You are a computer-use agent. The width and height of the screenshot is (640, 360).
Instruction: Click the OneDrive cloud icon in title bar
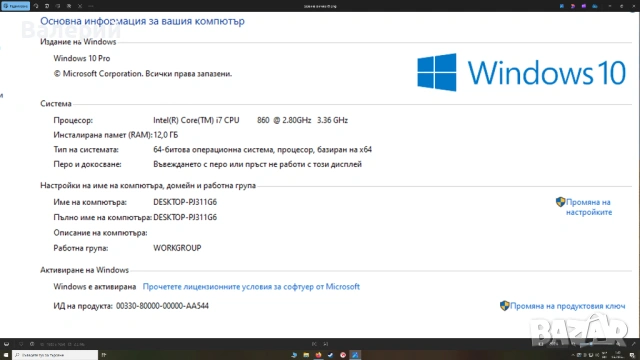[x=595, y=6]
